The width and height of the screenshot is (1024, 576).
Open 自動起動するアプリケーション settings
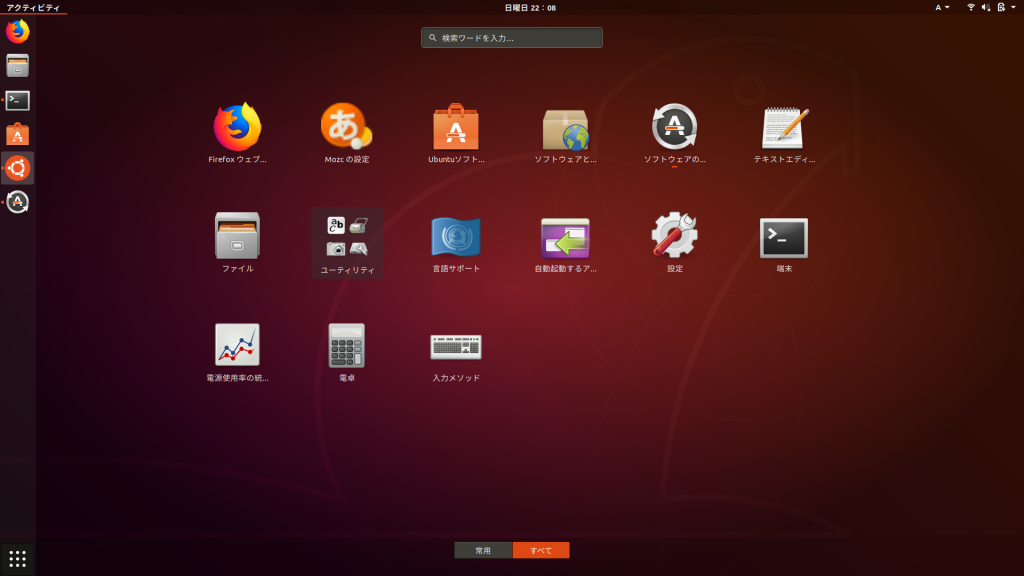tap(566, 238)
